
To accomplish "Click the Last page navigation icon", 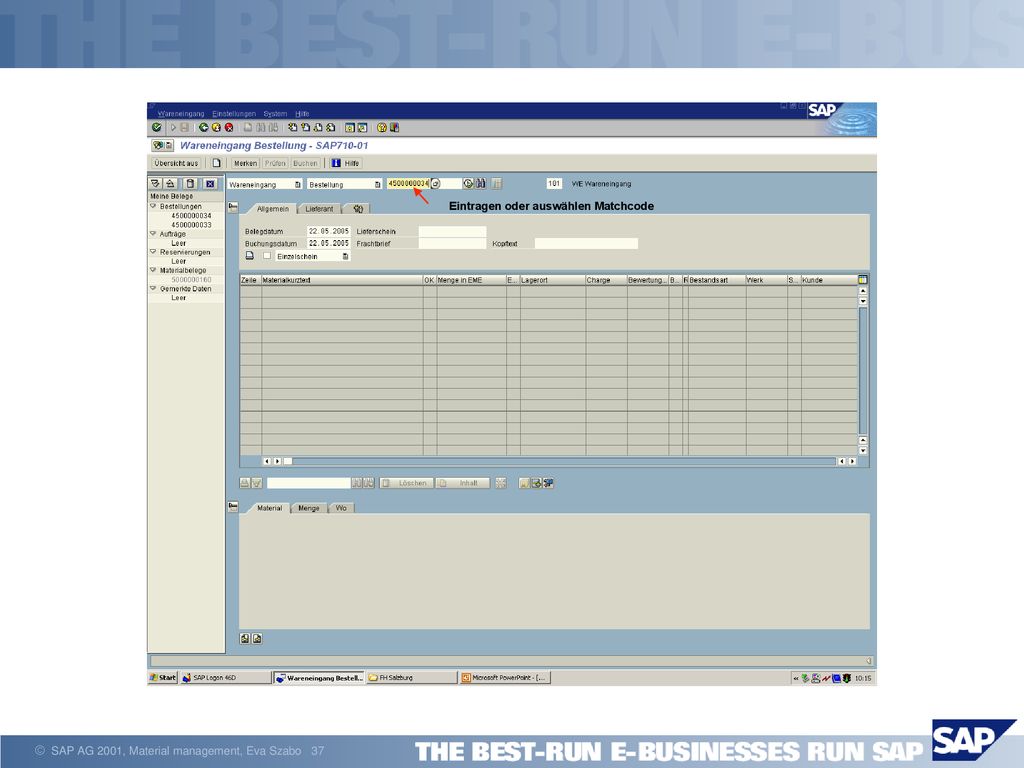I will [330, 127].
